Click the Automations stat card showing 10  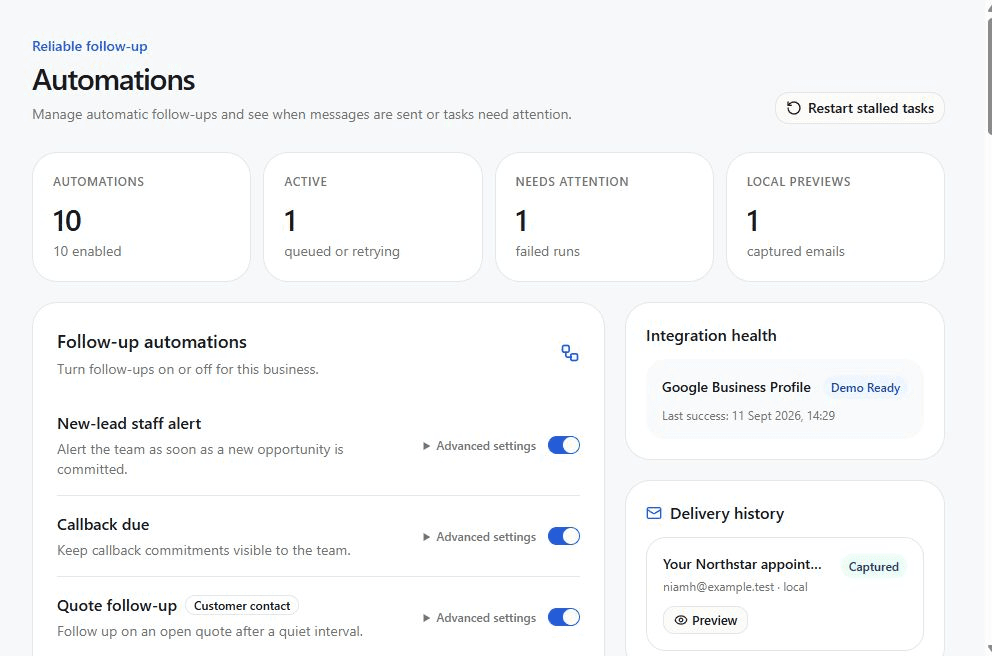tap(141, 217)
